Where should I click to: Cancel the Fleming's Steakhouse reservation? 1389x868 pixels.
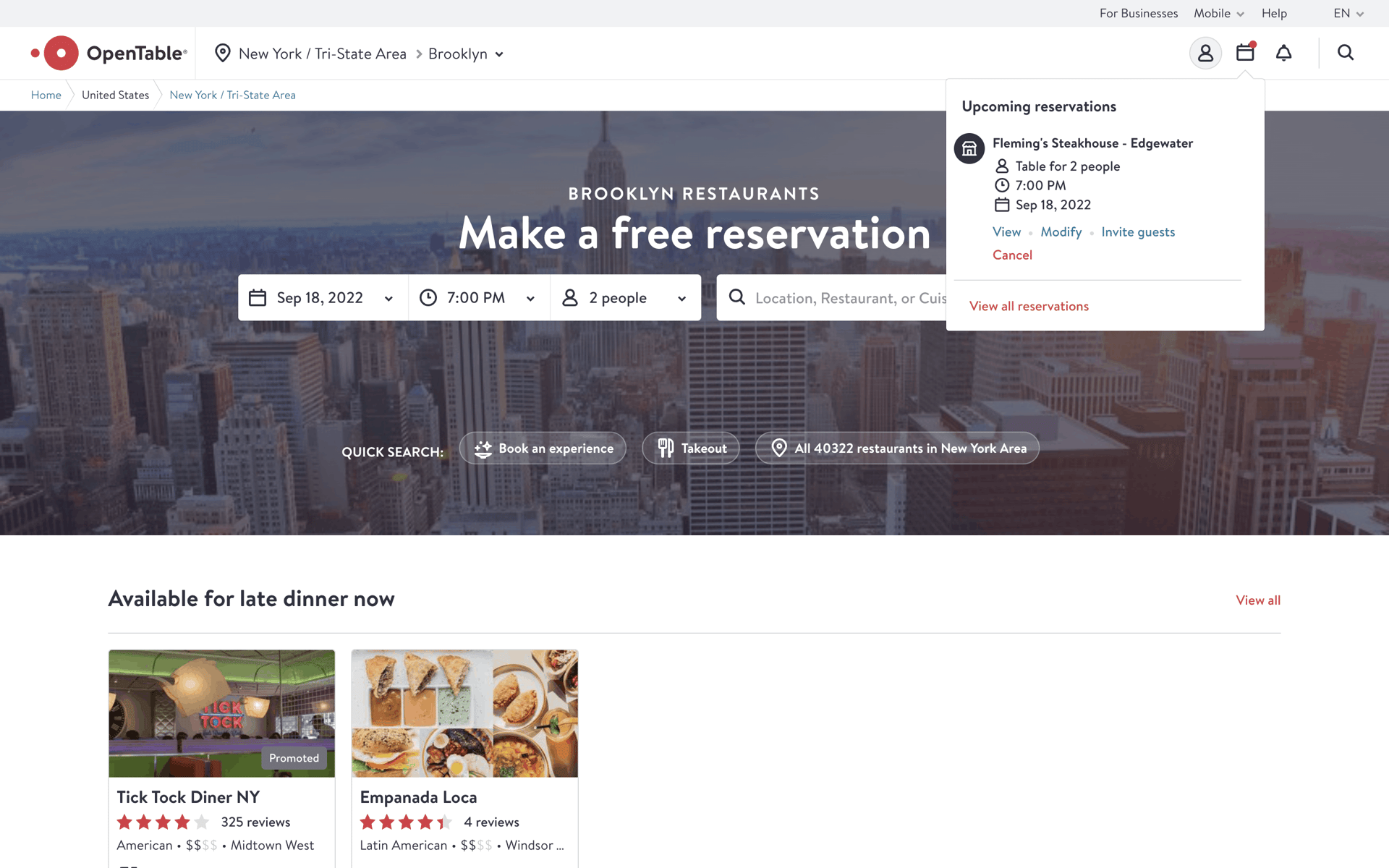1012,255
